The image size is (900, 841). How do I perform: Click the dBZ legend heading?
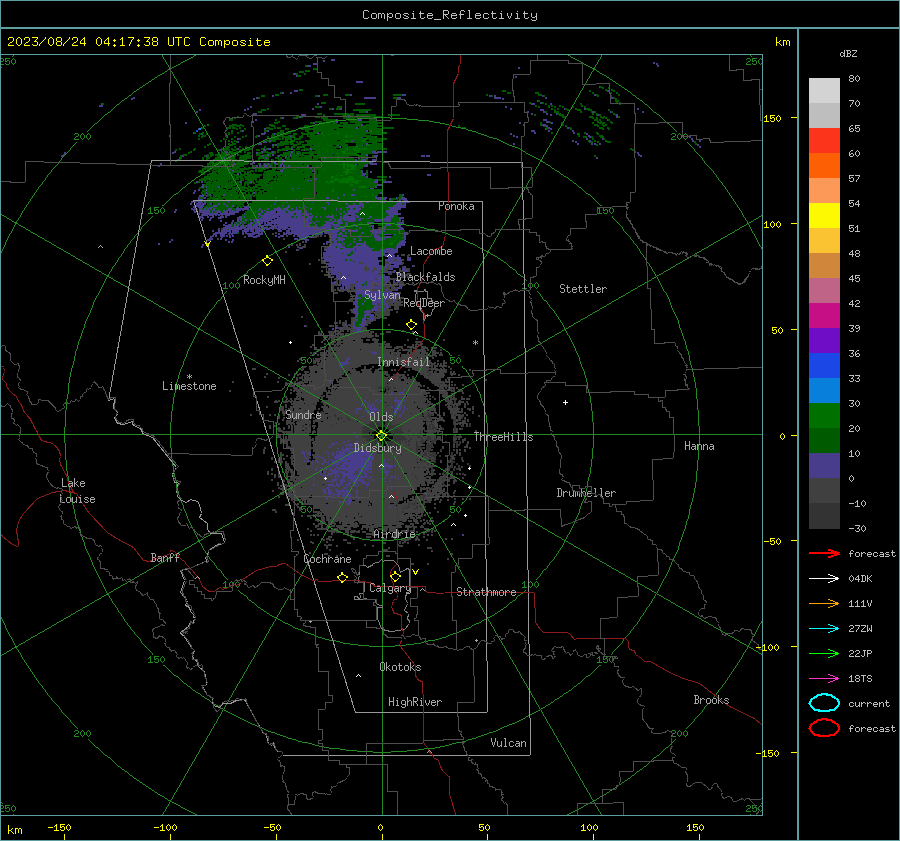coord(848,53)
